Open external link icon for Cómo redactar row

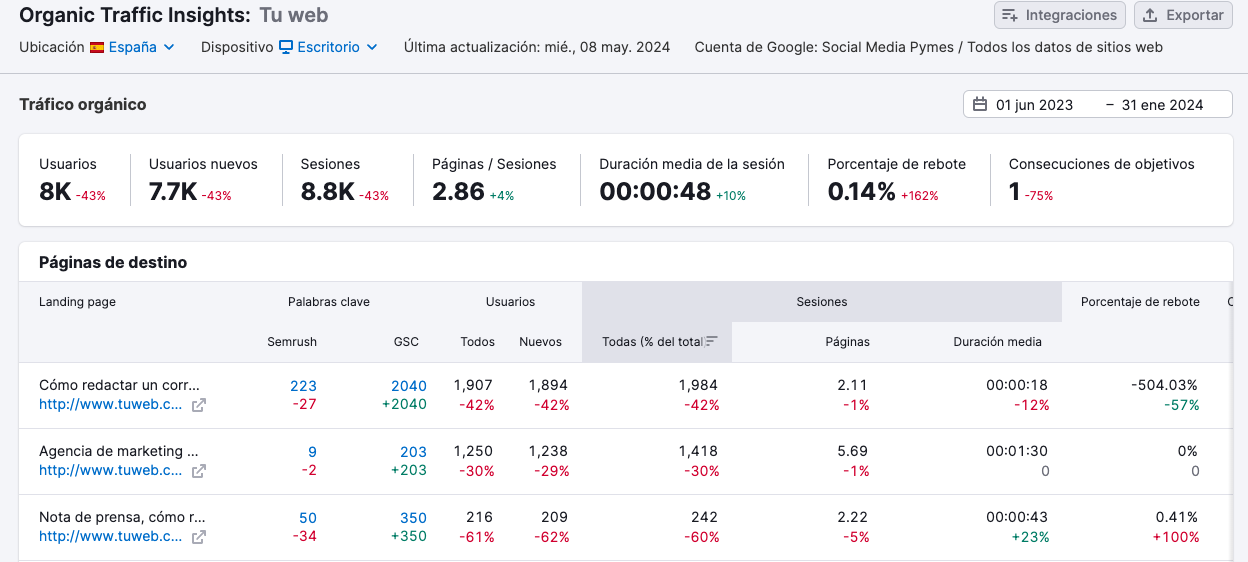[199, 405]
